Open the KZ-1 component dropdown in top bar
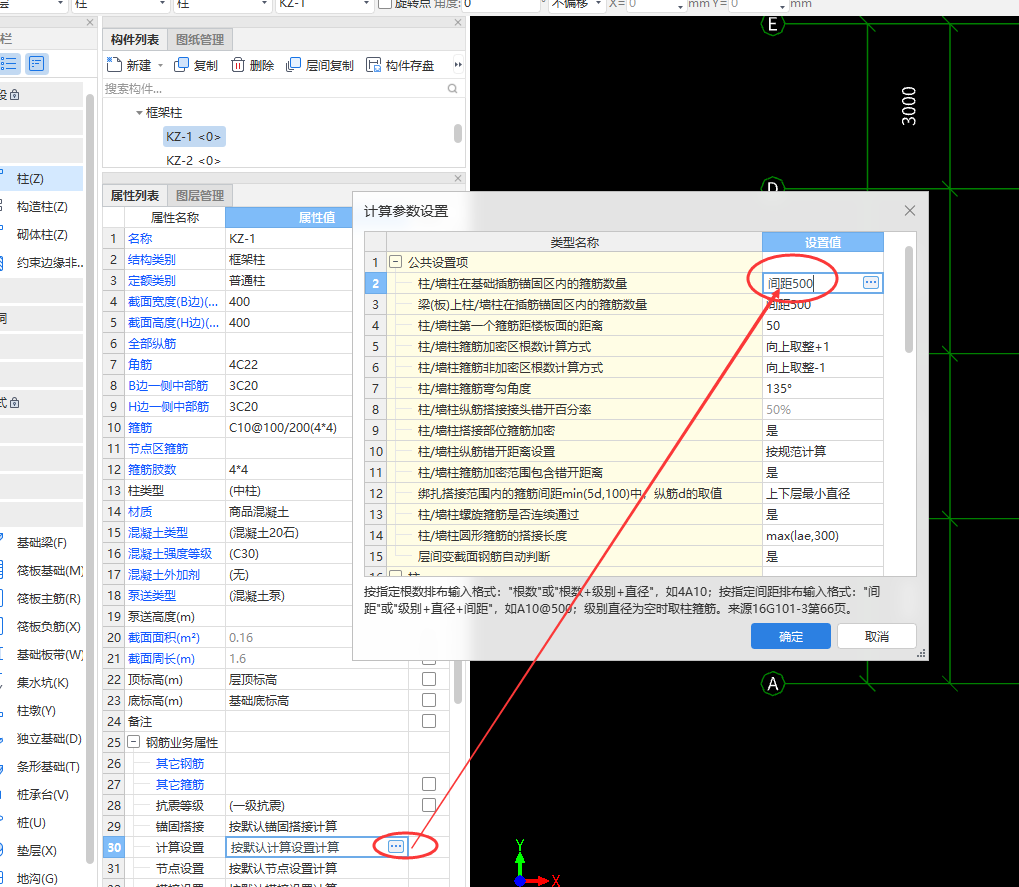 [367, 4]
